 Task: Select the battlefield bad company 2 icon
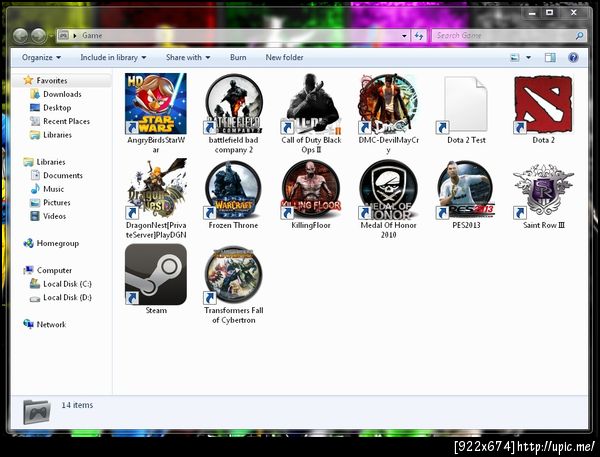tap(234, 103)
